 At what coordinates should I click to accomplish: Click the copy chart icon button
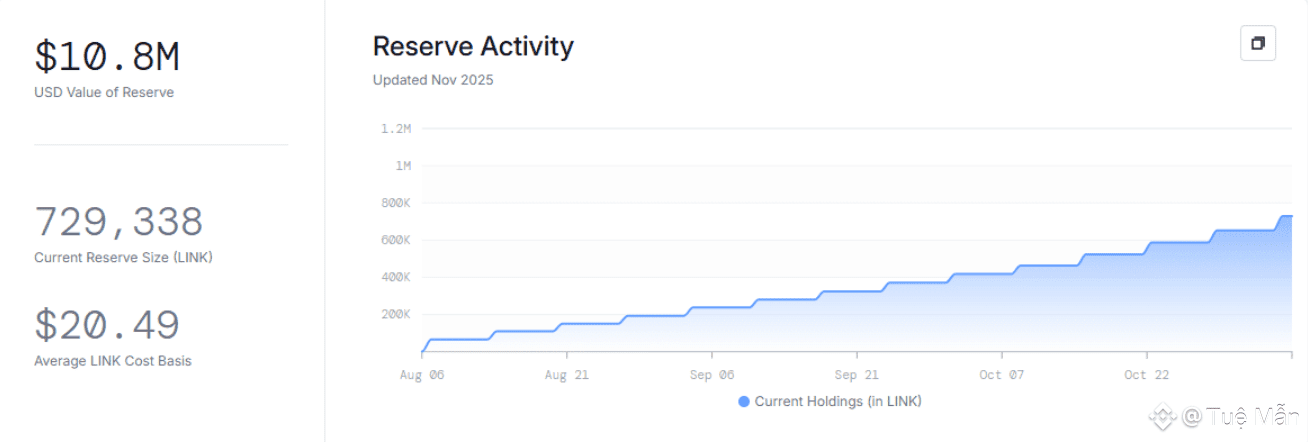(1258, 44)
